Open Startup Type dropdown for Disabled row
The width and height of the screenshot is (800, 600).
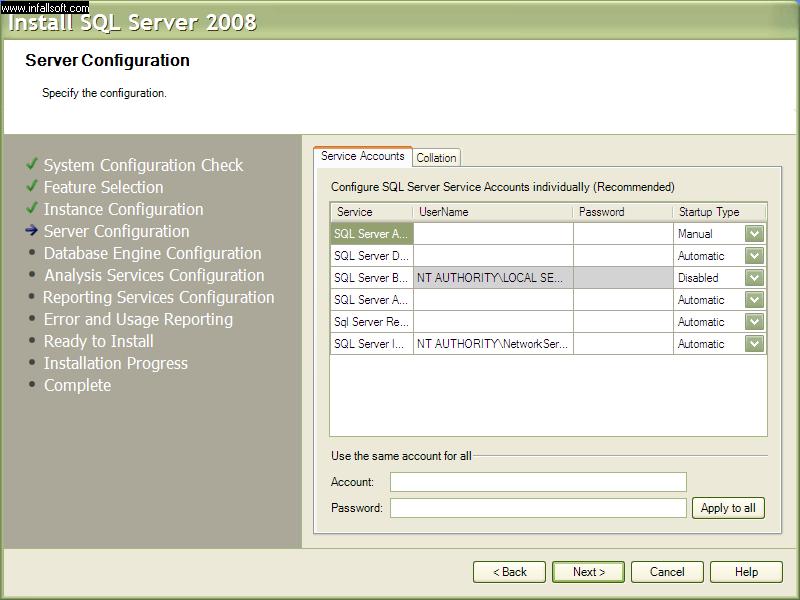tap(754, 278)
